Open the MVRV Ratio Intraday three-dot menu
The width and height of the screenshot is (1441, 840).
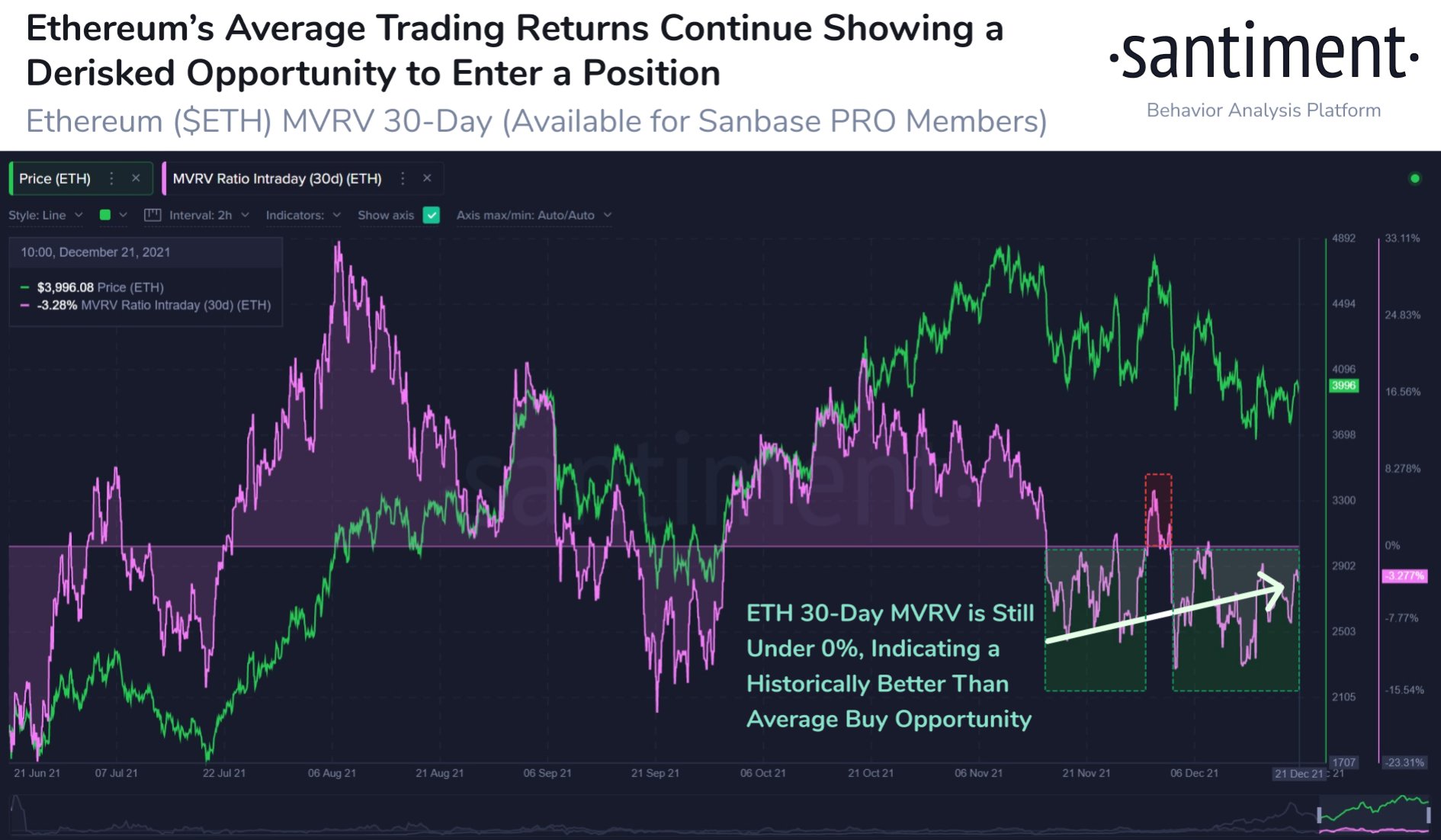pos(403,178)
